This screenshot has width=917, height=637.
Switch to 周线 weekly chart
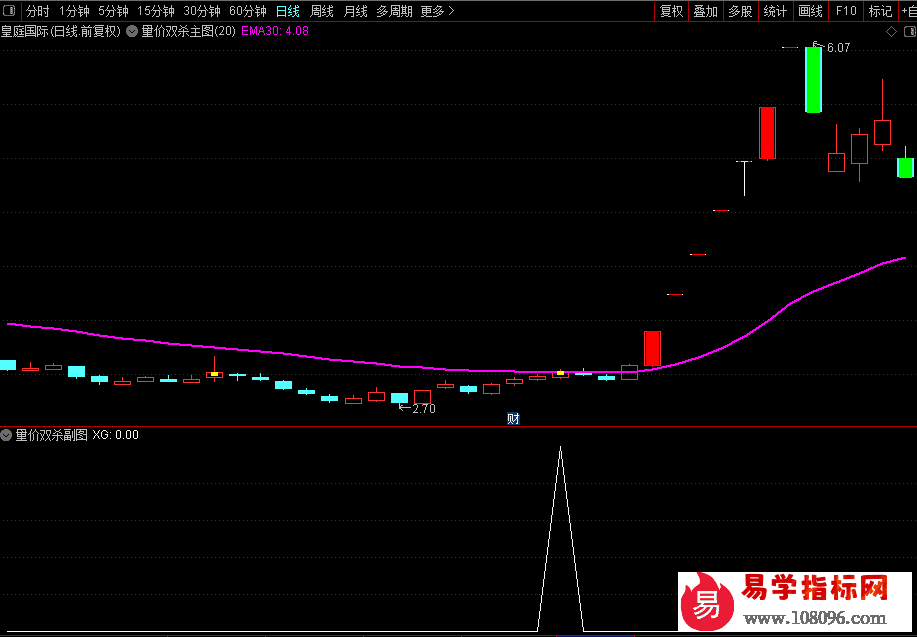click(x=322, y=11)
